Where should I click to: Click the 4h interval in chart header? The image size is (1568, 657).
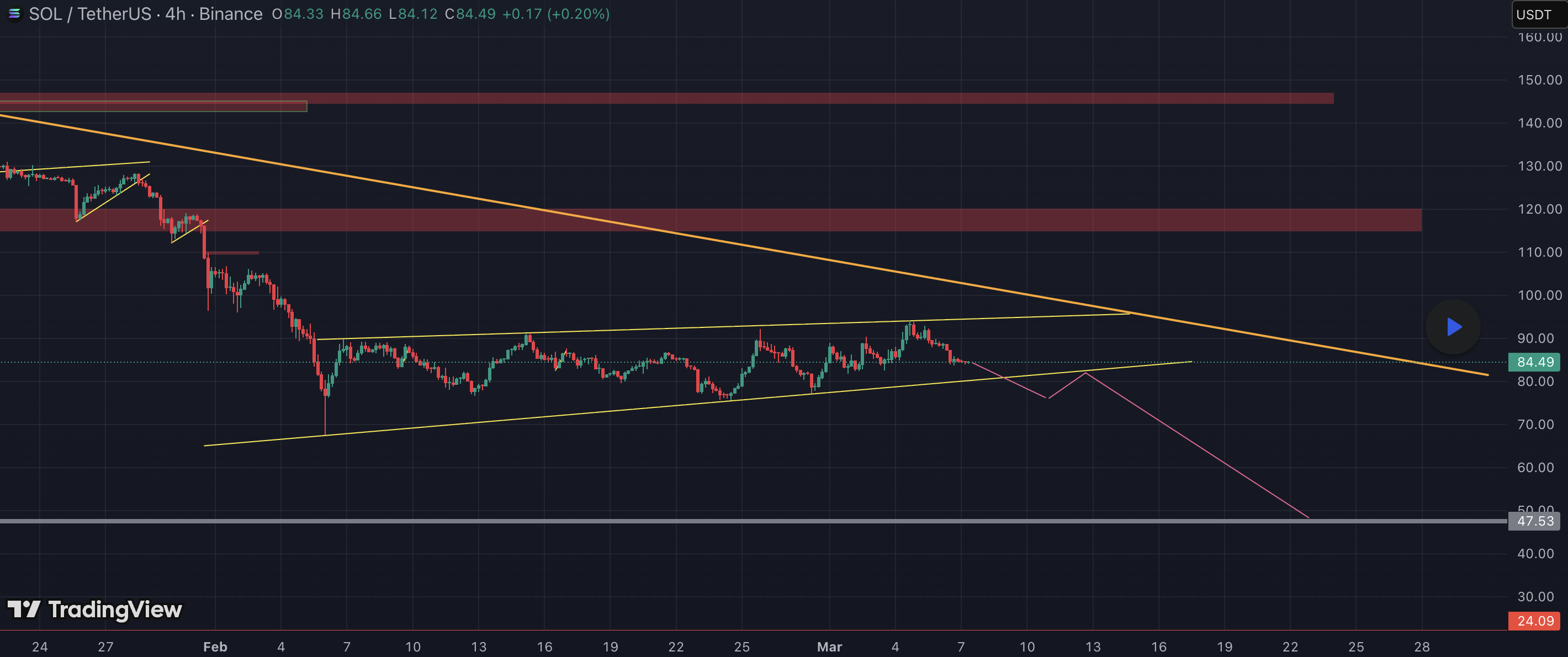(176, 14)
